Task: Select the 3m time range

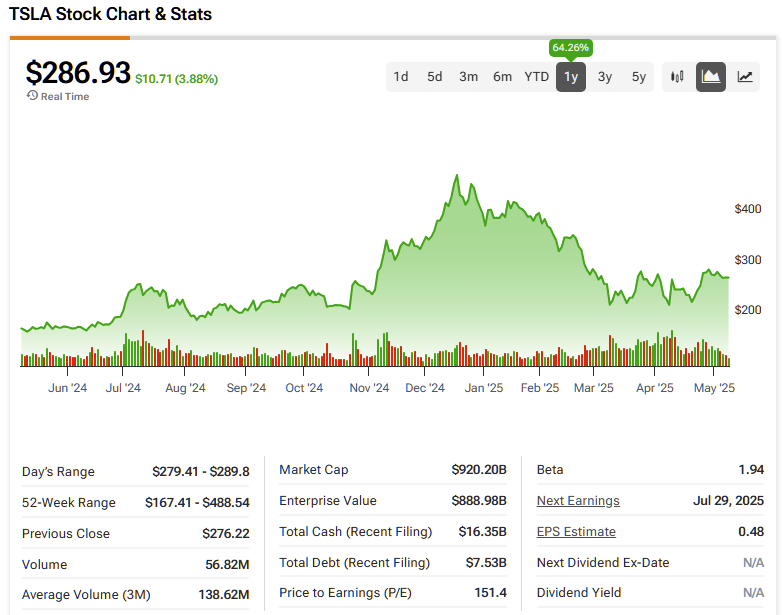Action: (468, 77)
